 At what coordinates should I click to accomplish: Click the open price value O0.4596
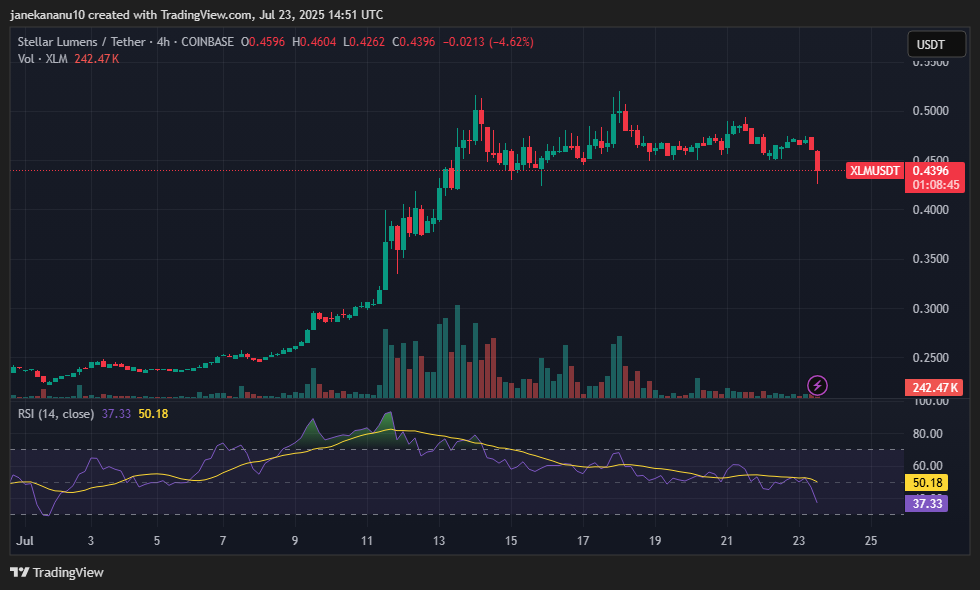(262, 42)
